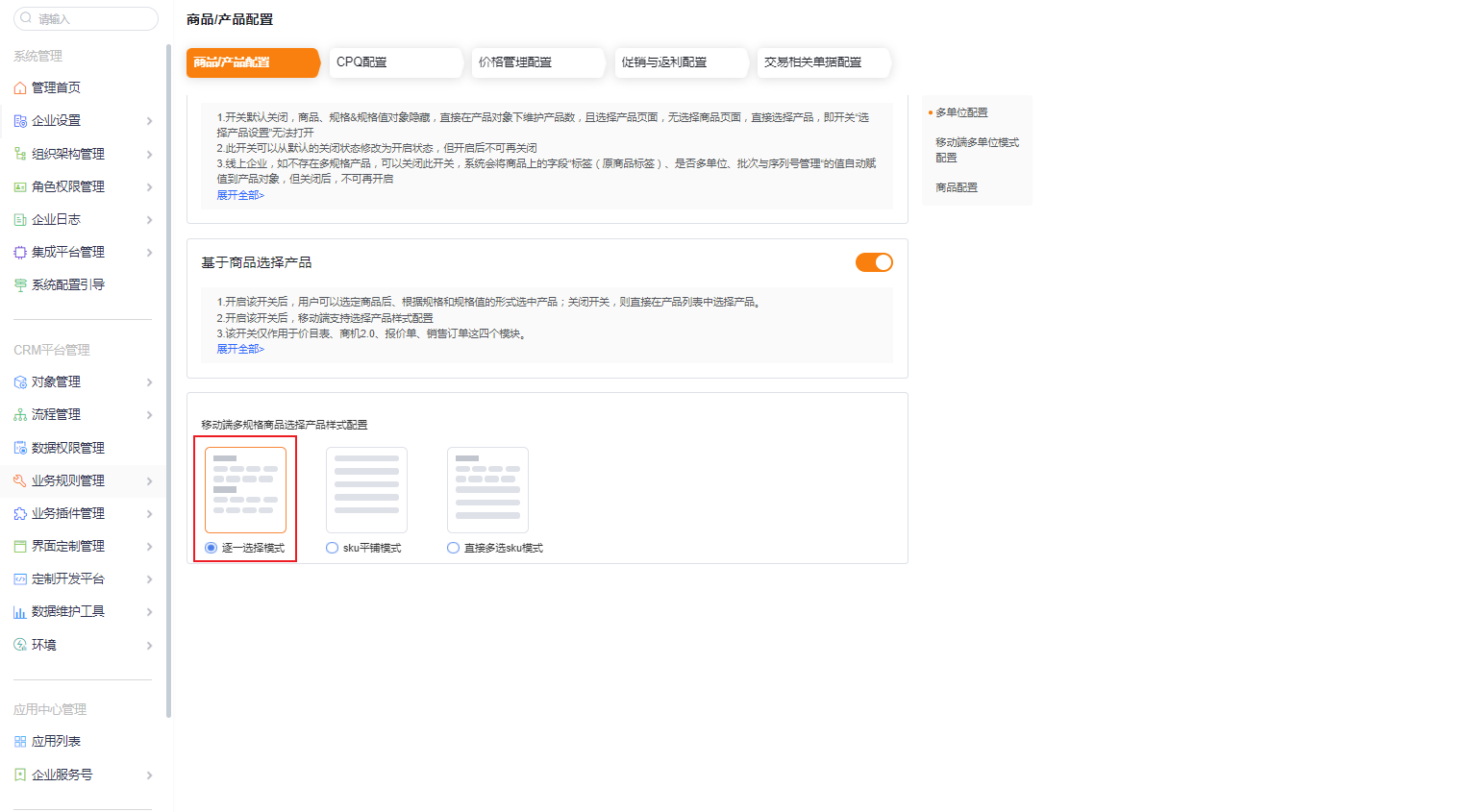The image size is (1469, 812).
Task: Click the 企业日志 icon
Action: pyautogui.click(x=20, y=219)
